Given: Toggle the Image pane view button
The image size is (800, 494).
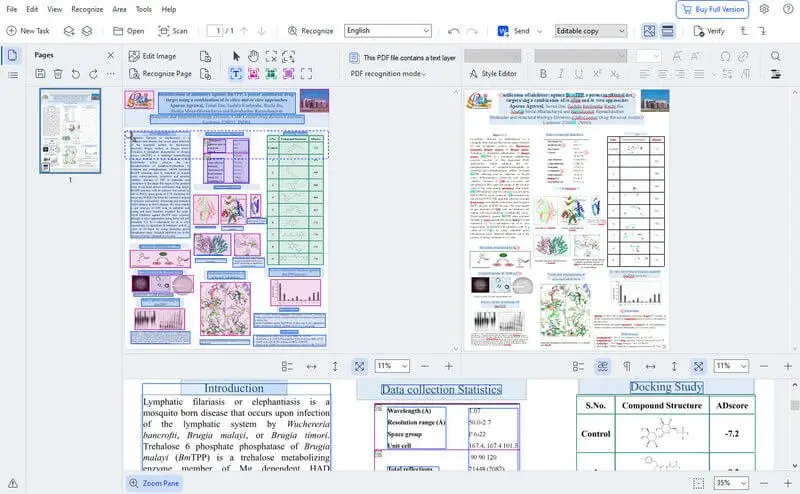Looking at the screenshot, I should (x=649, y=31).
